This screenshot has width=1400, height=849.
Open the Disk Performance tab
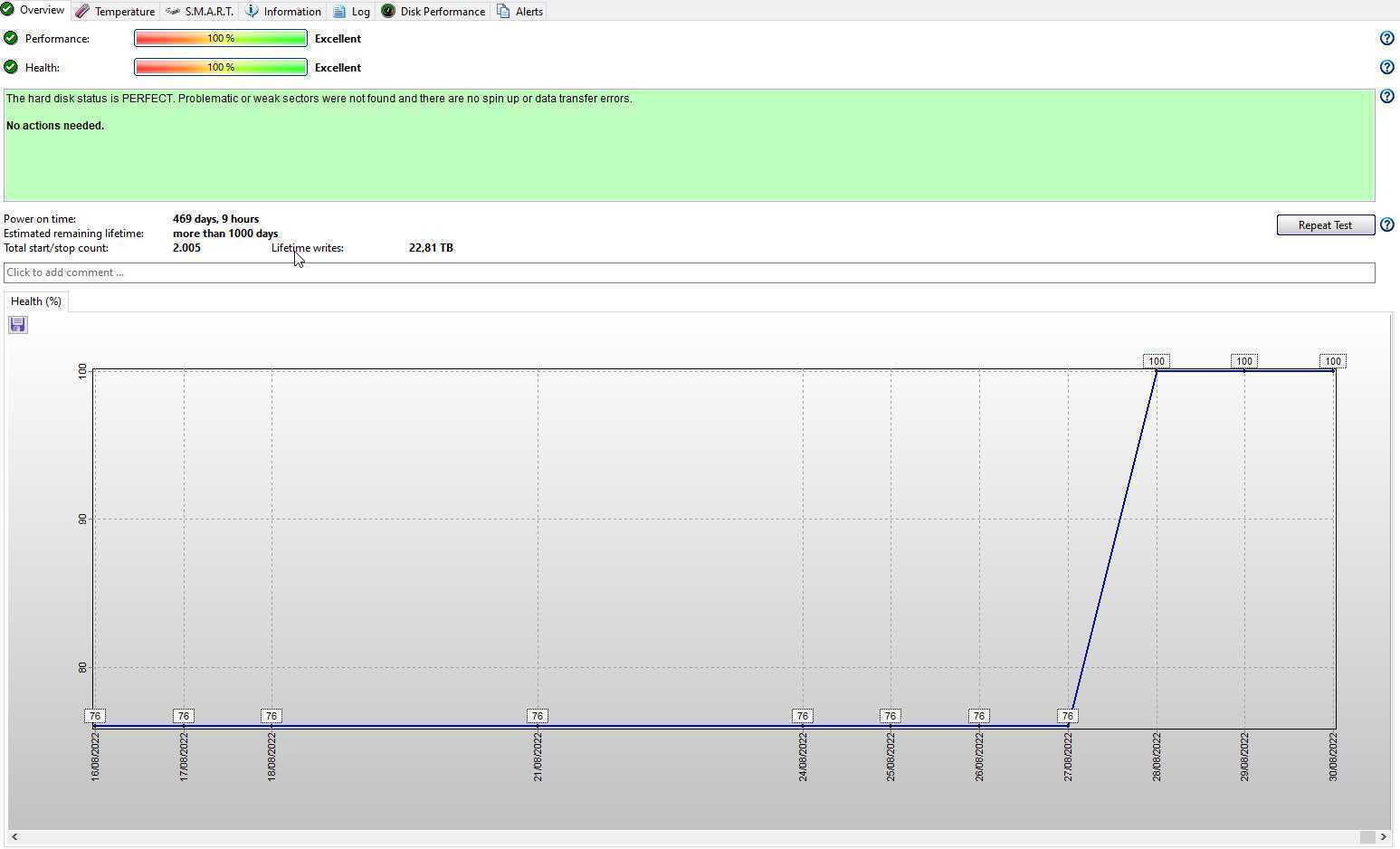[433, 12]
